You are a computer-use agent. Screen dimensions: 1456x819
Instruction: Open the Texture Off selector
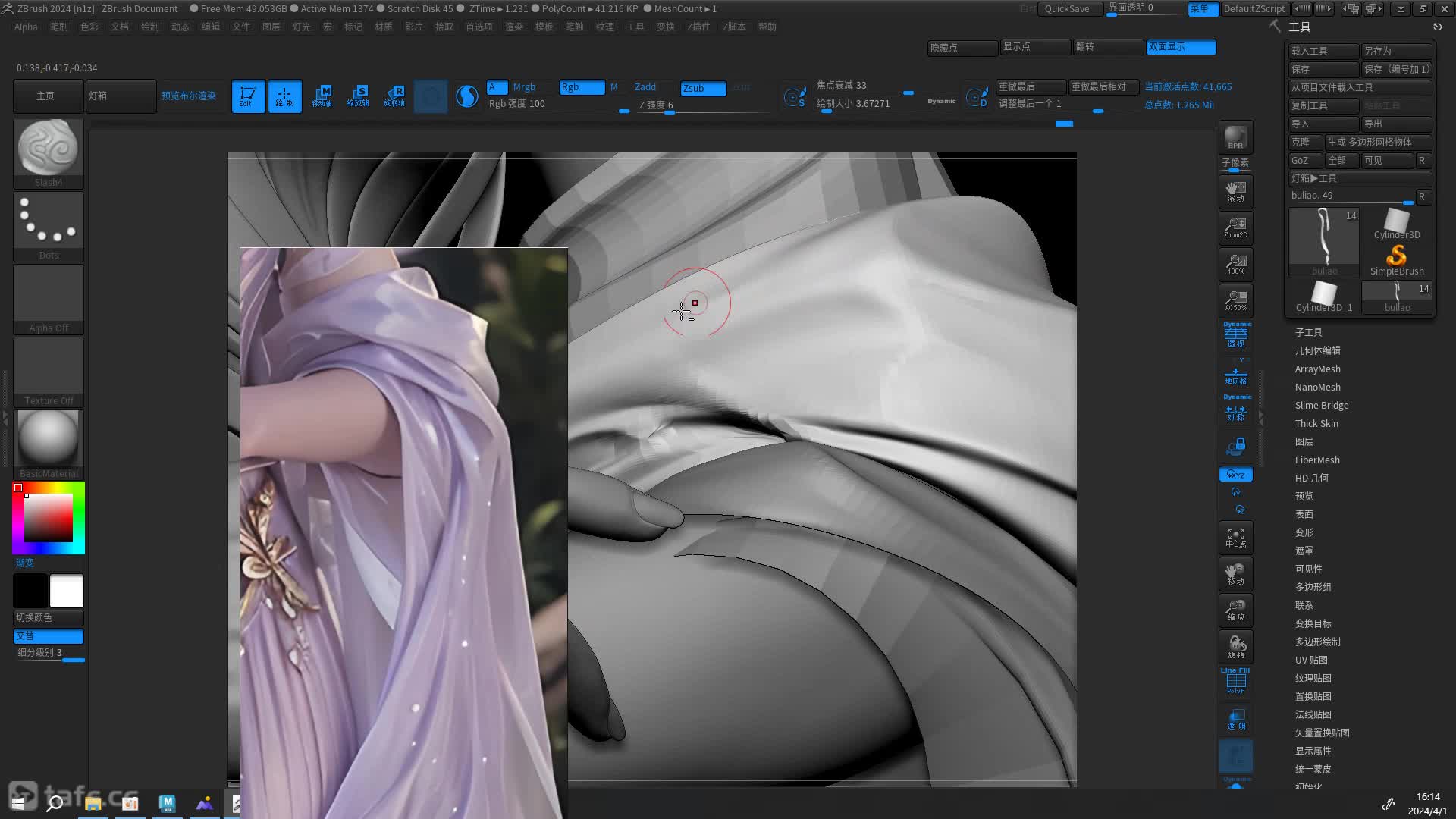coord(49,372)
